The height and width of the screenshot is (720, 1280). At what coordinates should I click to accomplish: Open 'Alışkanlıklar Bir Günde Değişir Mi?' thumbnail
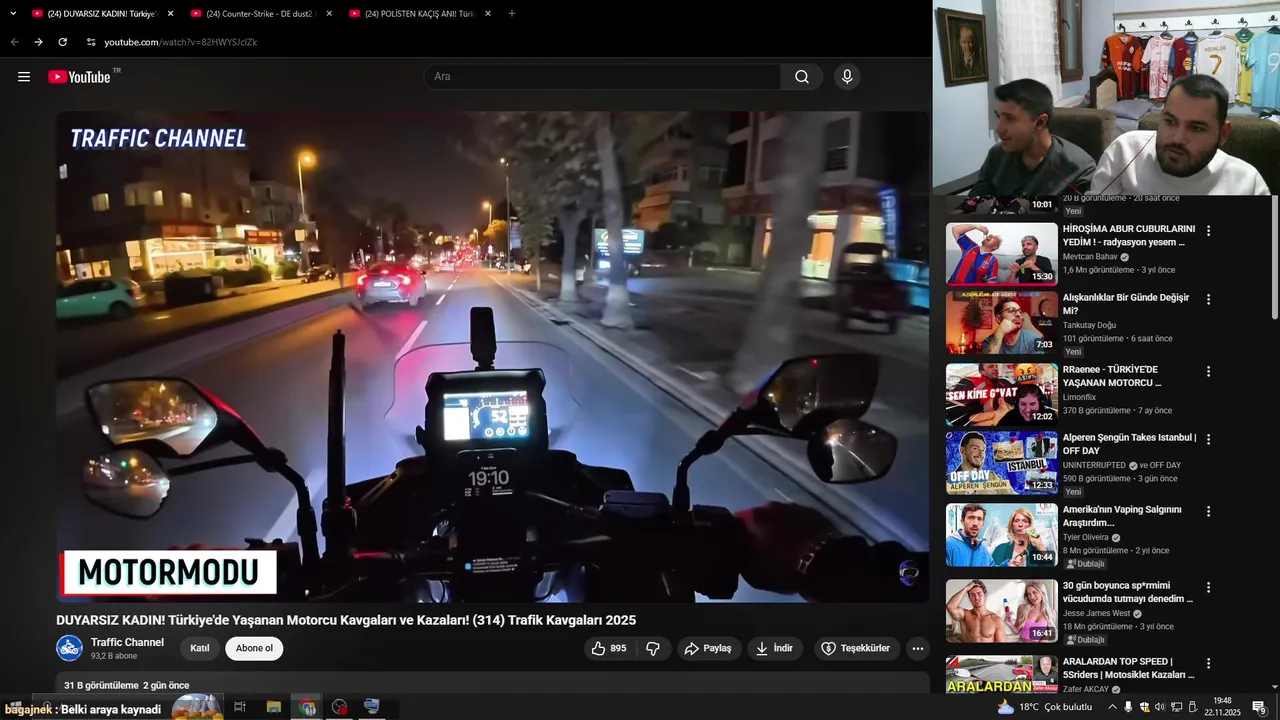(x=1001, y=323)
